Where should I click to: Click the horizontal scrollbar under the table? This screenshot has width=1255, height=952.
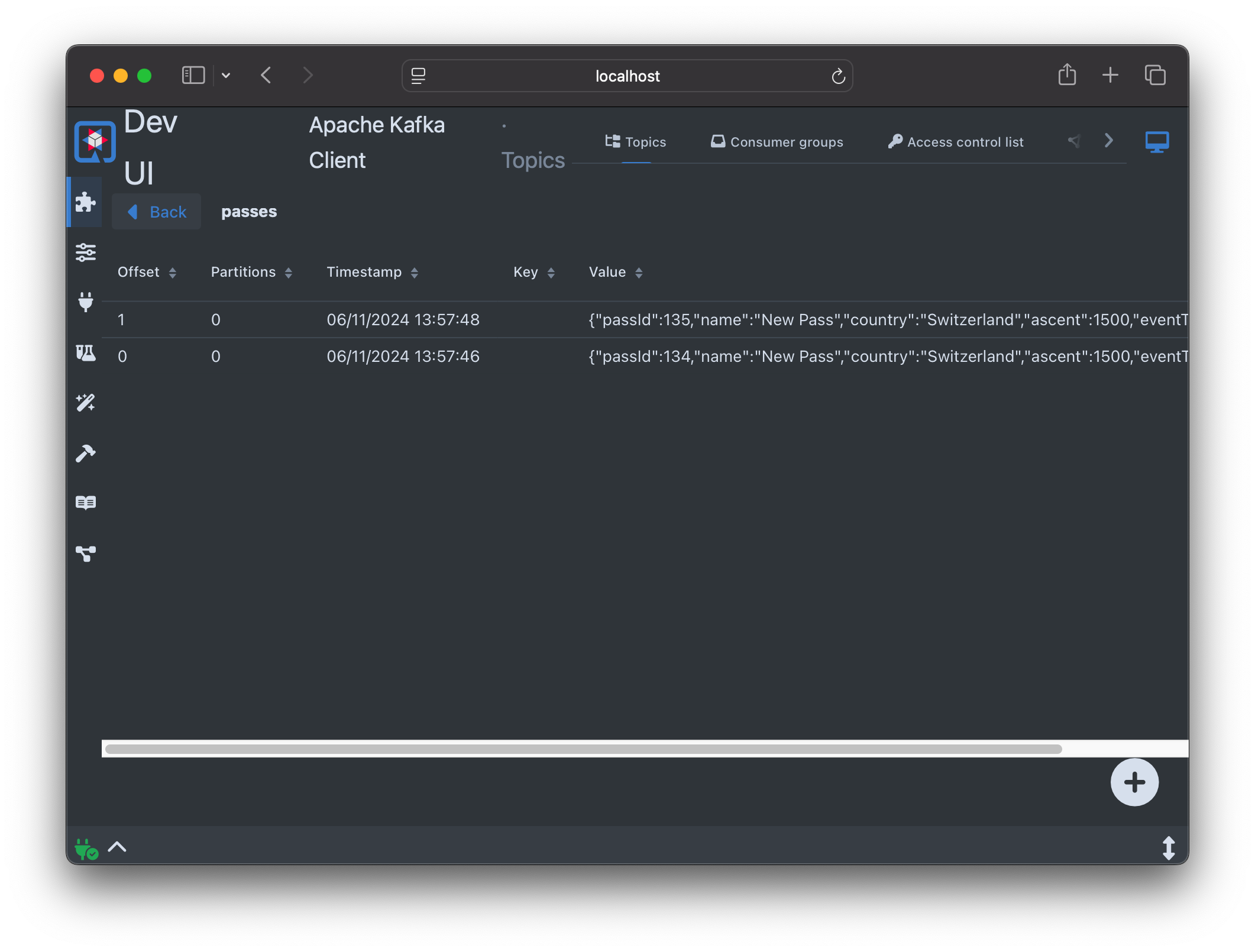583,749
